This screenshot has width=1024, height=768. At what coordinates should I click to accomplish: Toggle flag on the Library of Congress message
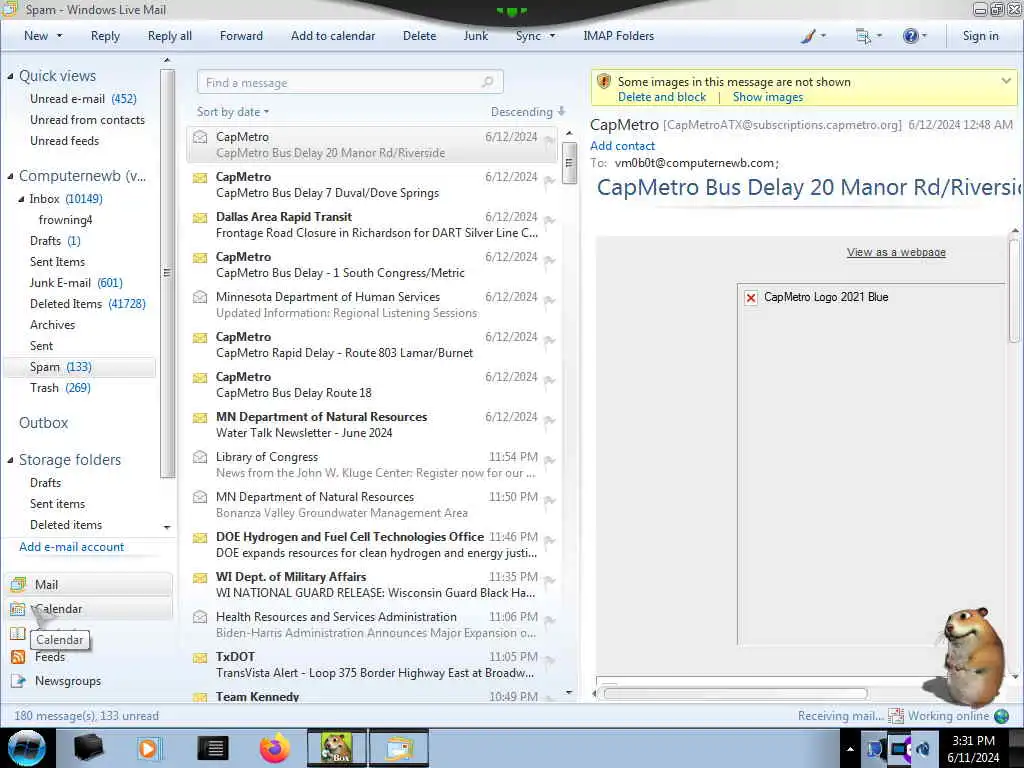pyautogui.click(x=550, y=460)
